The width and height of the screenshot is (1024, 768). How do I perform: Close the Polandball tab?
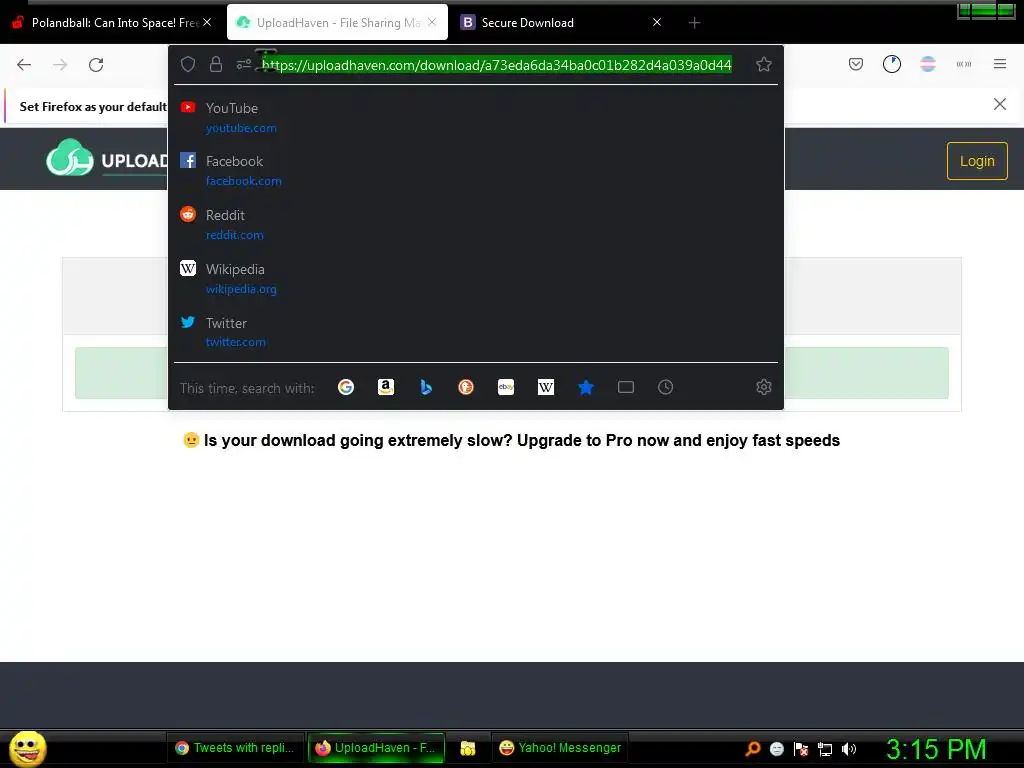(x=207, y=22)
